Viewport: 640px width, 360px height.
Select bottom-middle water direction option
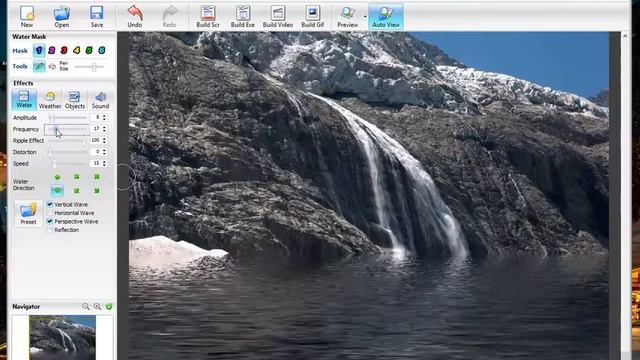click(76, 191)
